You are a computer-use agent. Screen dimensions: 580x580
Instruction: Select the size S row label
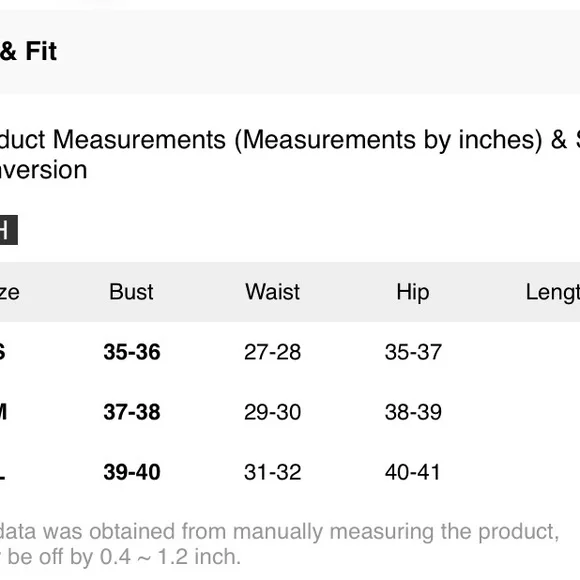[x=2, y=352]
